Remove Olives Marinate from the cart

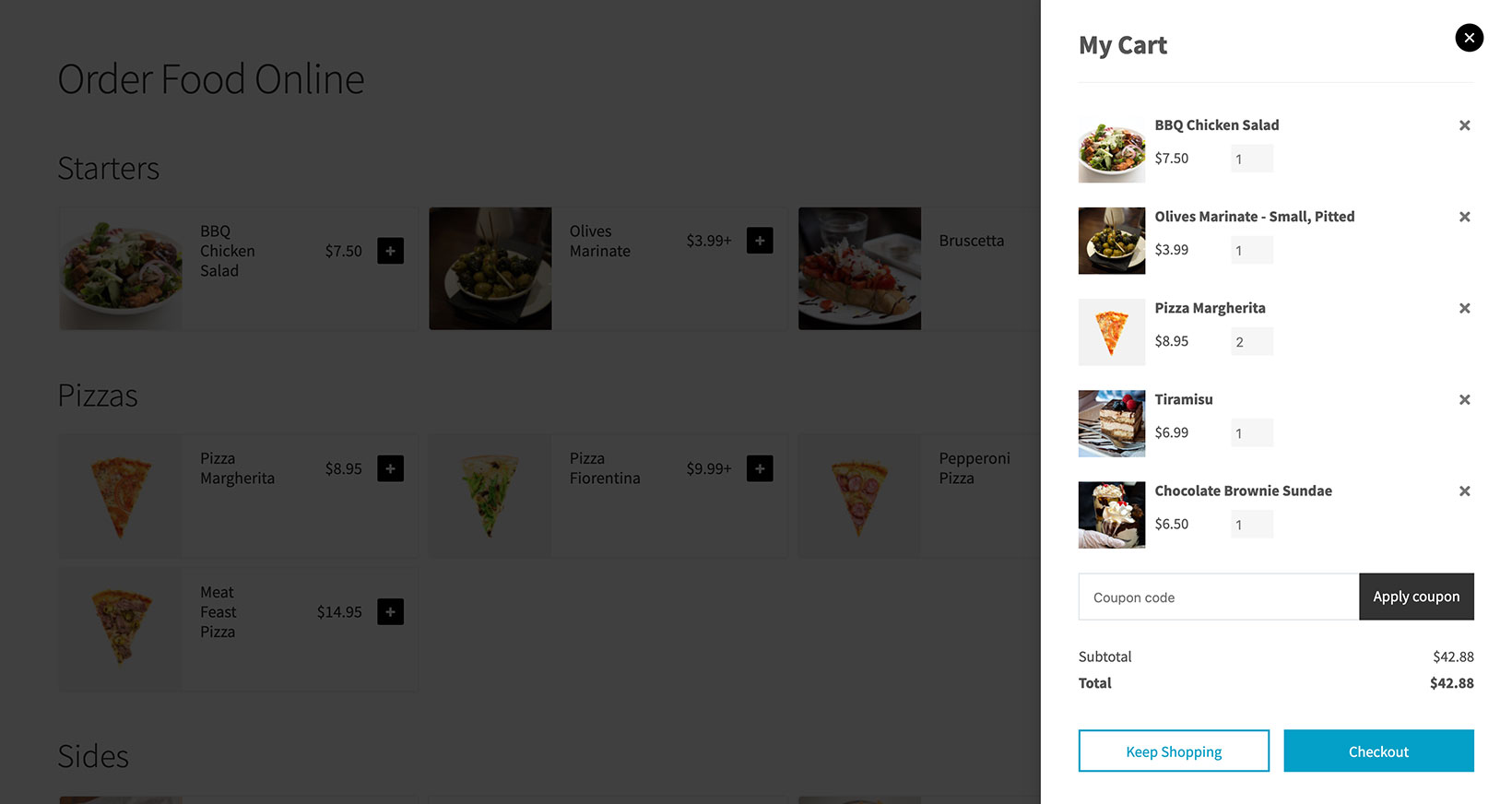coord(1464,217)
